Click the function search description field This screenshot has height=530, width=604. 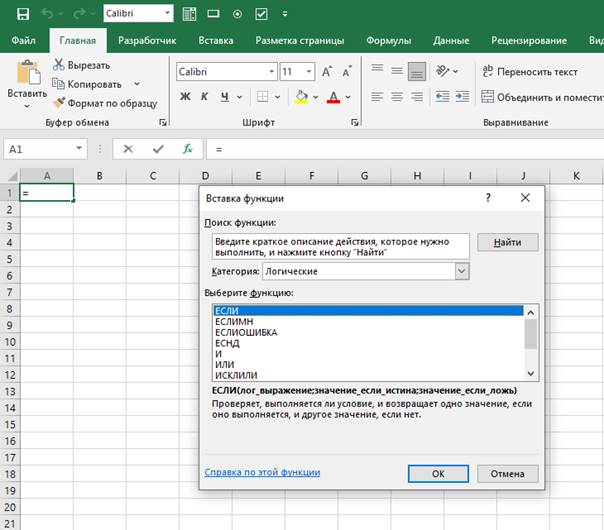340,248
